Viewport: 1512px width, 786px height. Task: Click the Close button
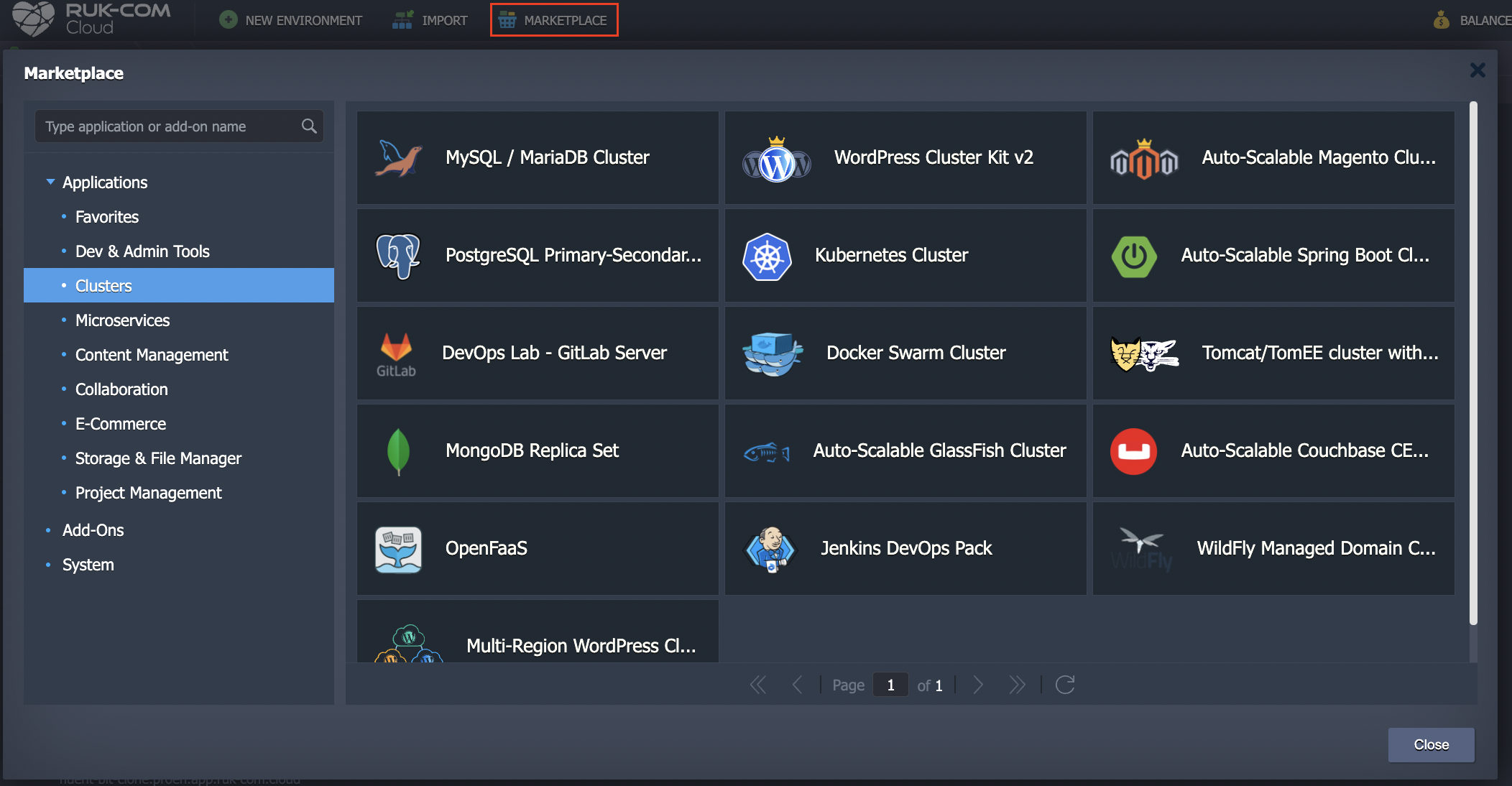(1431, 745)
